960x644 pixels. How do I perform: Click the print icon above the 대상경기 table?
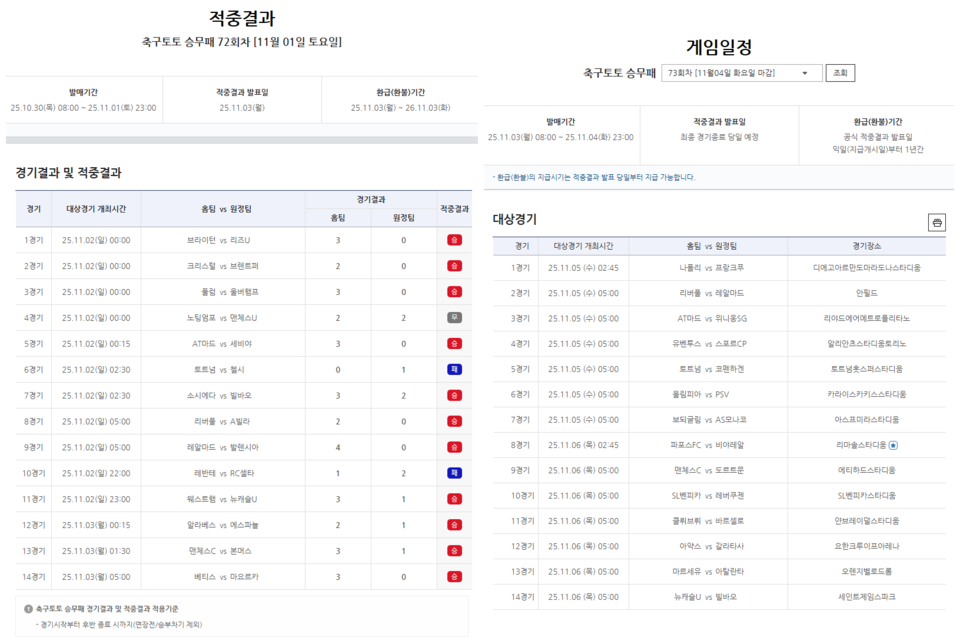click(936, 222)
